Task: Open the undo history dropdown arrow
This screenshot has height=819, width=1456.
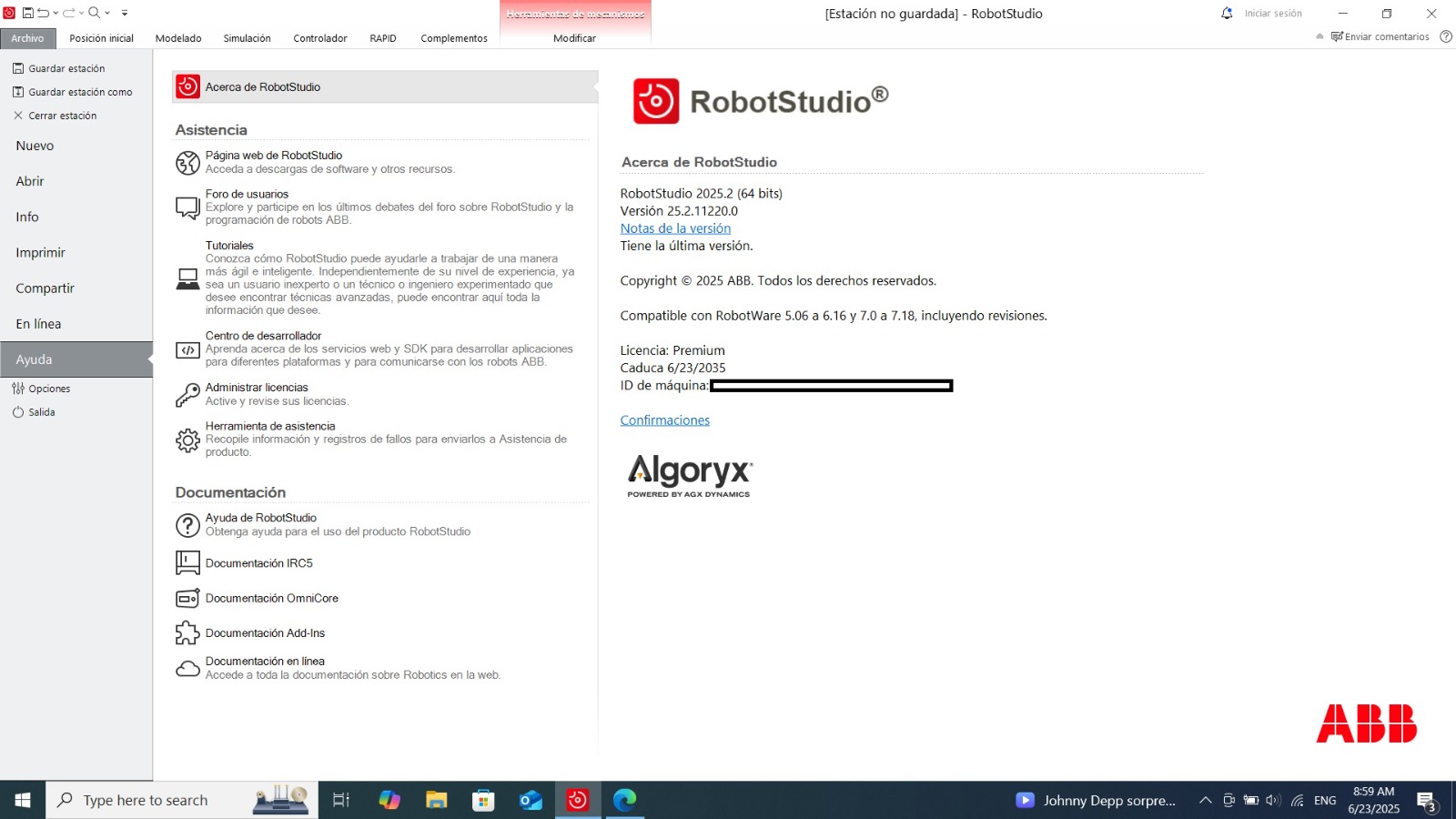Action: (x=56, y=13)
